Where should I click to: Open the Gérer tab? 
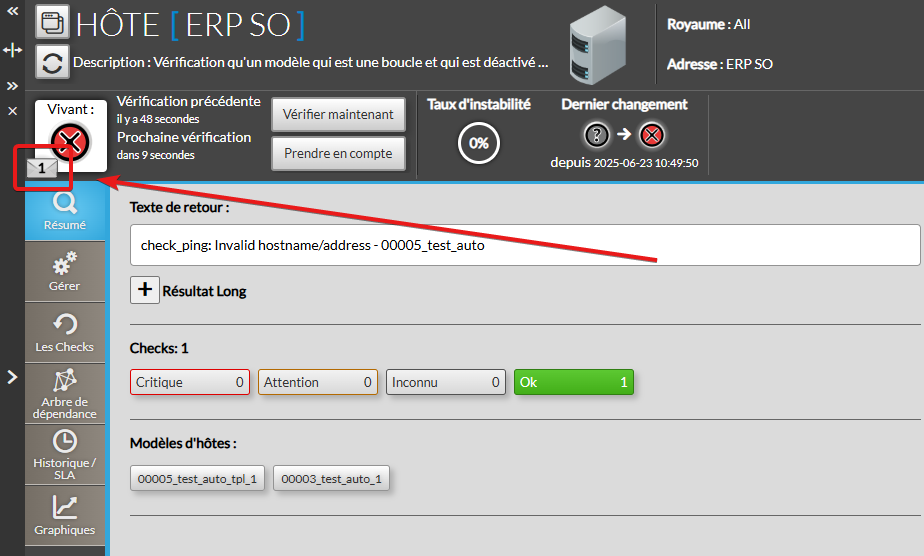(x=65, y=272)
